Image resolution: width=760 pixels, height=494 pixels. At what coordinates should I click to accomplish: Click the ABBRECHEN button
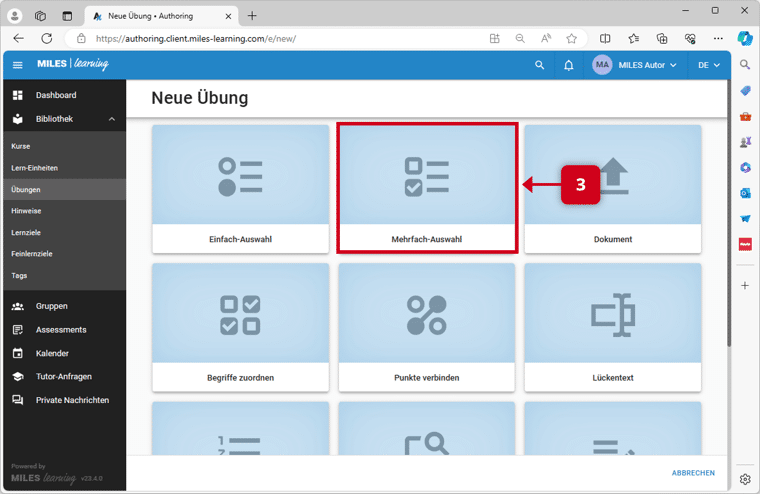point(692,473)
